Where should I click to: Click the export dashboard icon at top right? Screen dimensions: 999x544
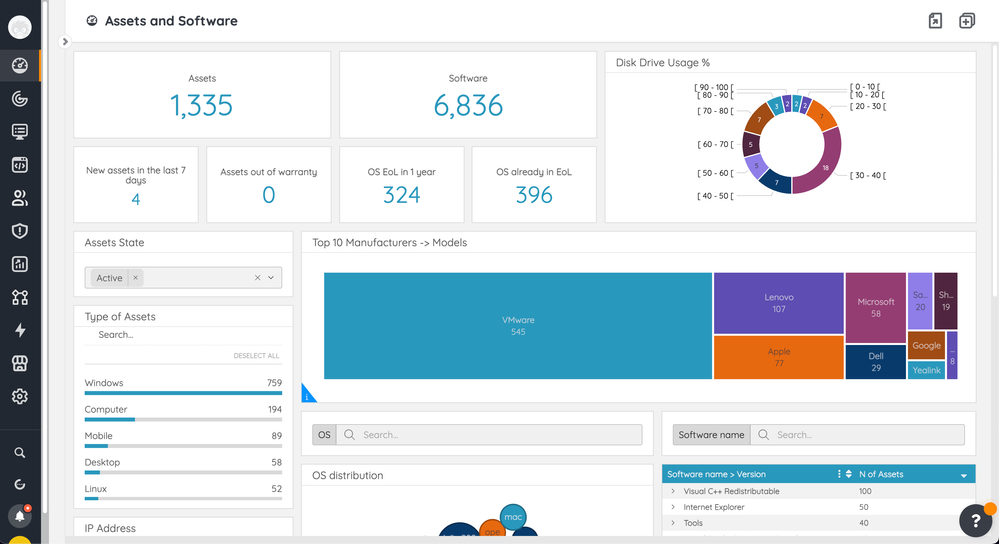[935, 21]
